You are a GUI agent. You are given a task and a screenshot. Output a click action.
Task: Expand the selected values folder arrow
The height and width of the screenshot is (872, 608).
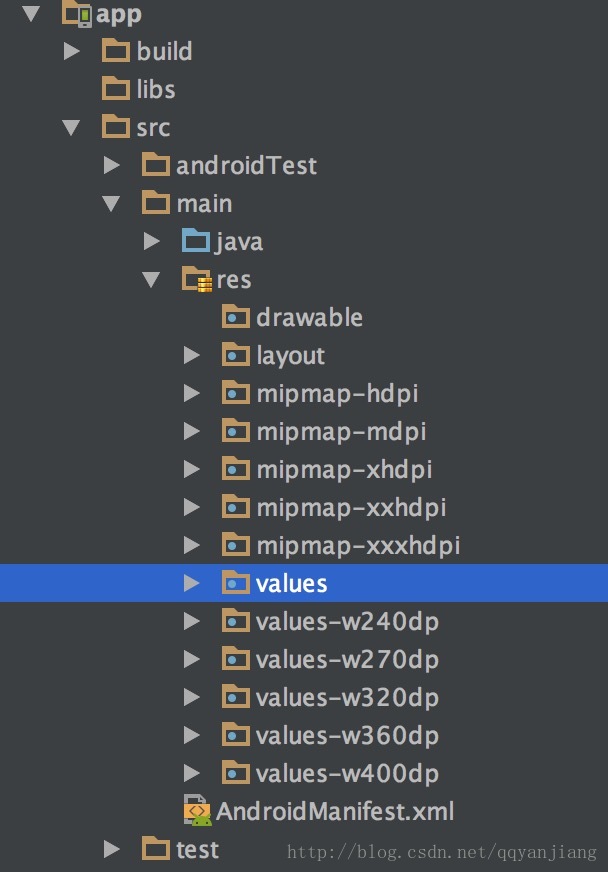point(191,583)
